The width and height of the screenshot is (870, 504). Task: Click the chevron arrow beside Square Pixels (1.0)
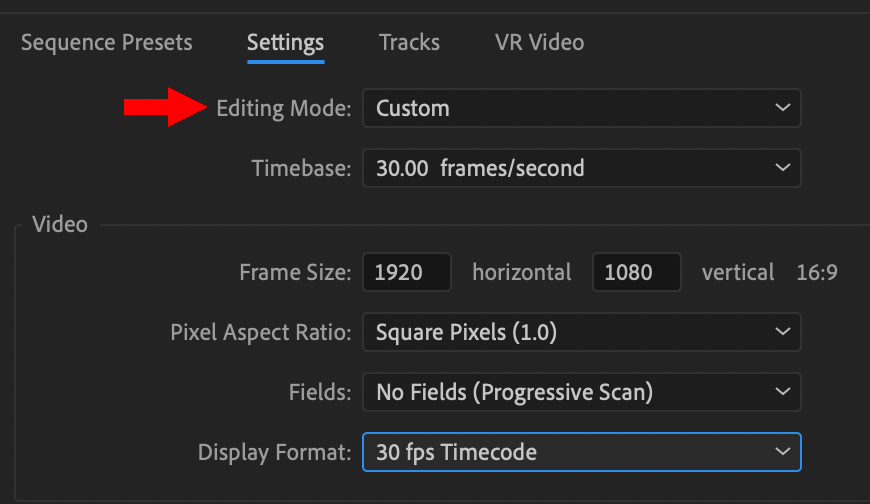782,332
